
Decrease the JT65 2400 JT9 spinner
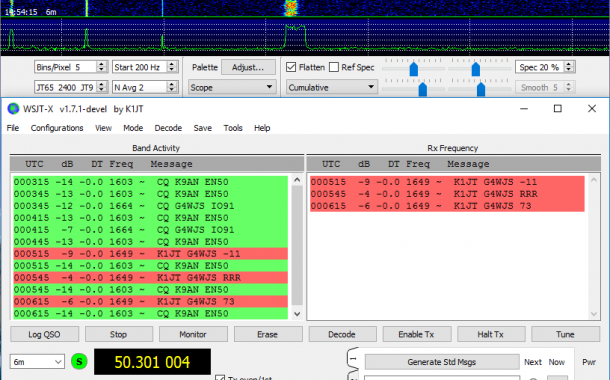point(101,90)
